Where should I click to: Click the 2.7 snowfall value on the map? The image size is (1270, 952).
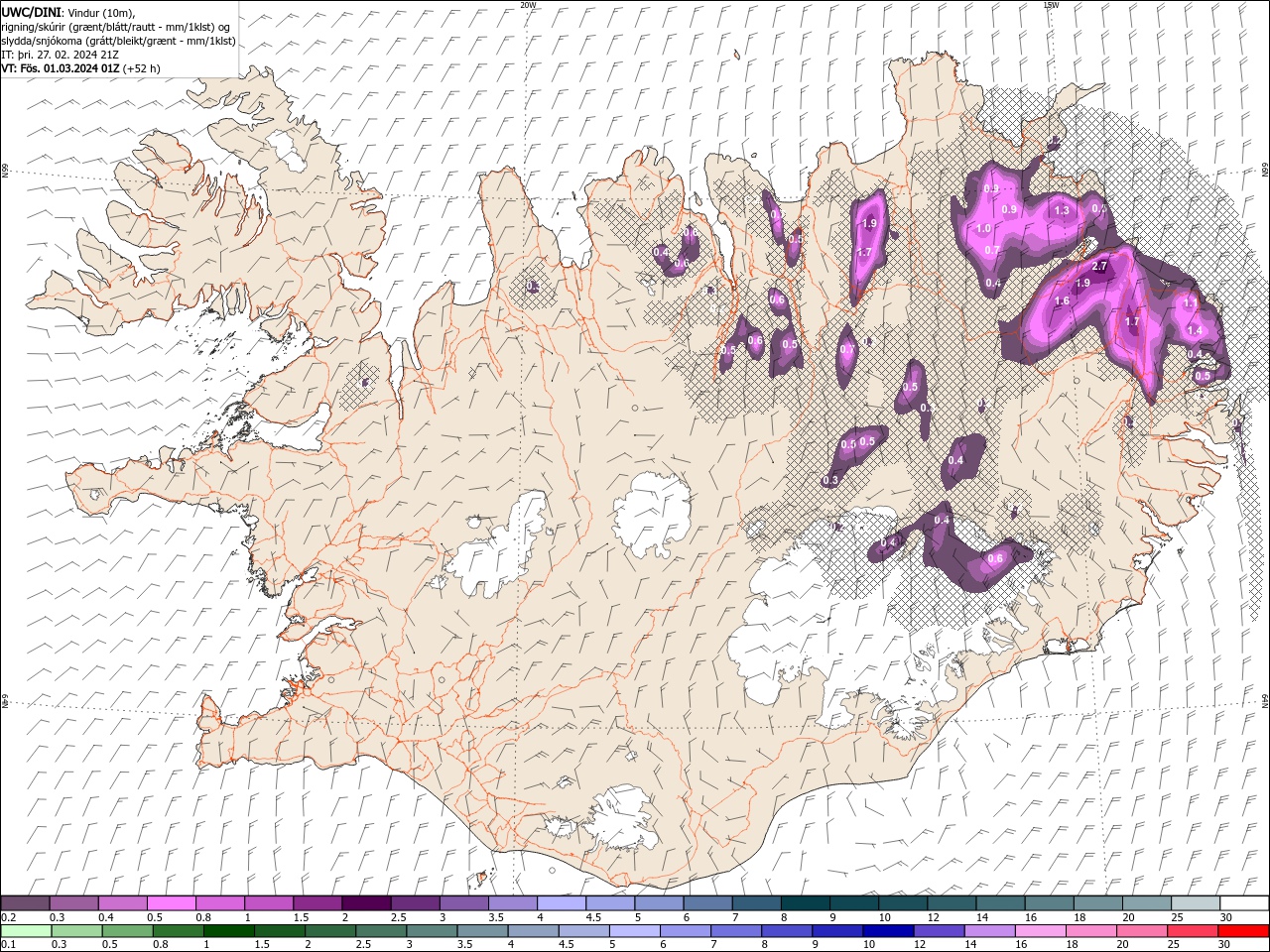click(x=1099, y=267)
